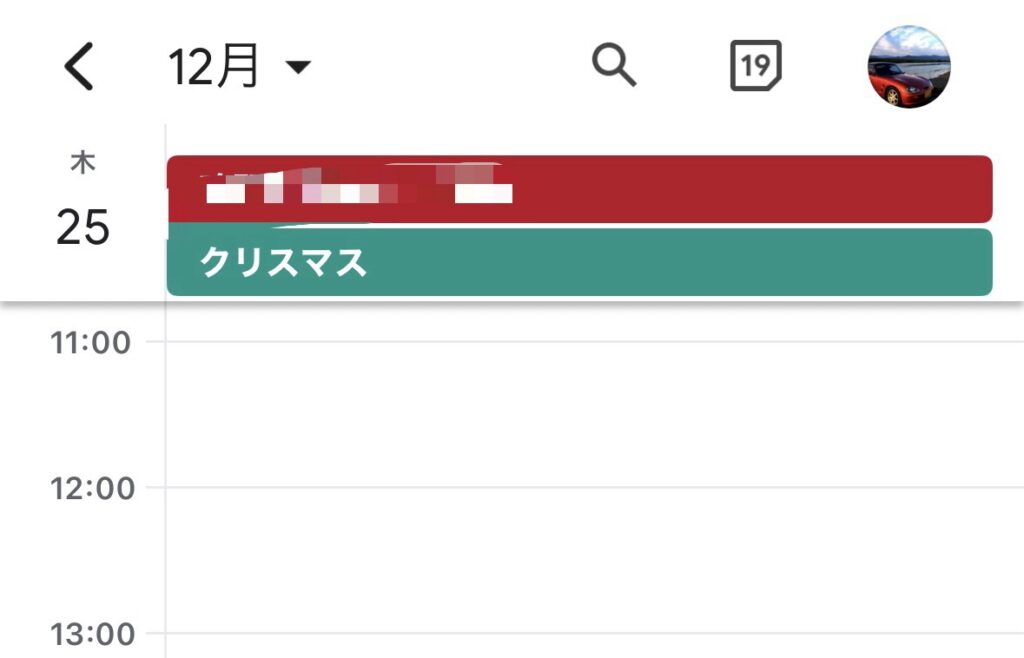Select the date number 25
The image size is (1024, 658).
[82, 227]
